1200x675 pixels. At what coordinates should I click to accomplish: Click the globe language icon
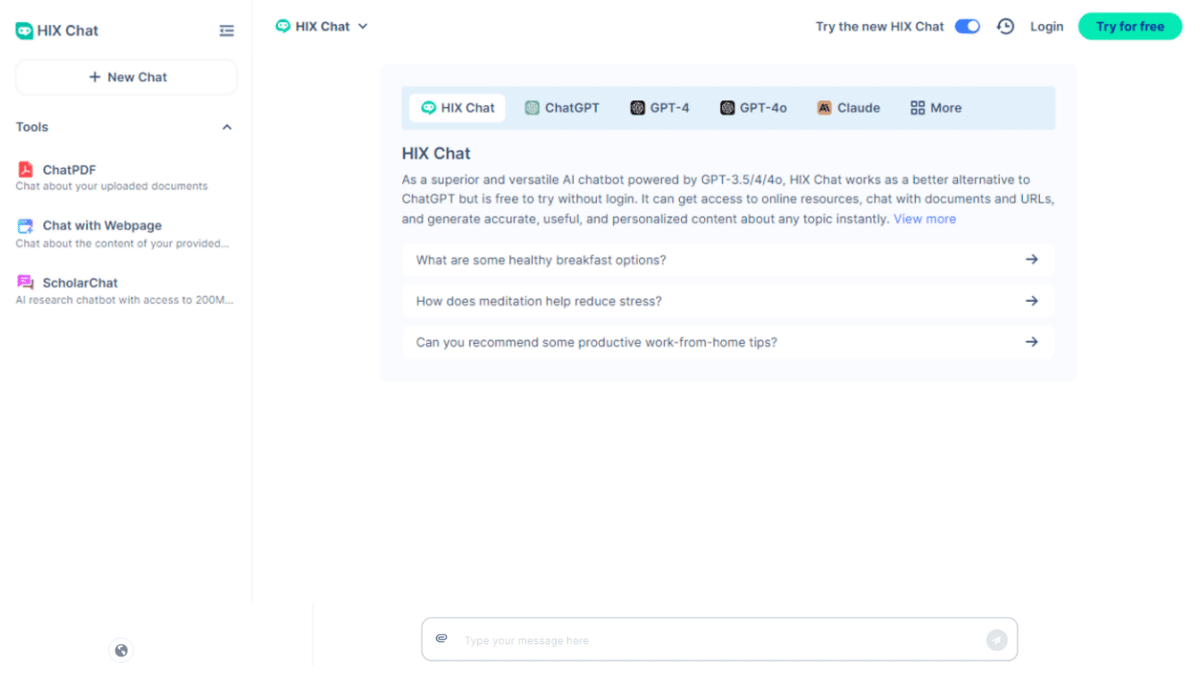point(120,650)
